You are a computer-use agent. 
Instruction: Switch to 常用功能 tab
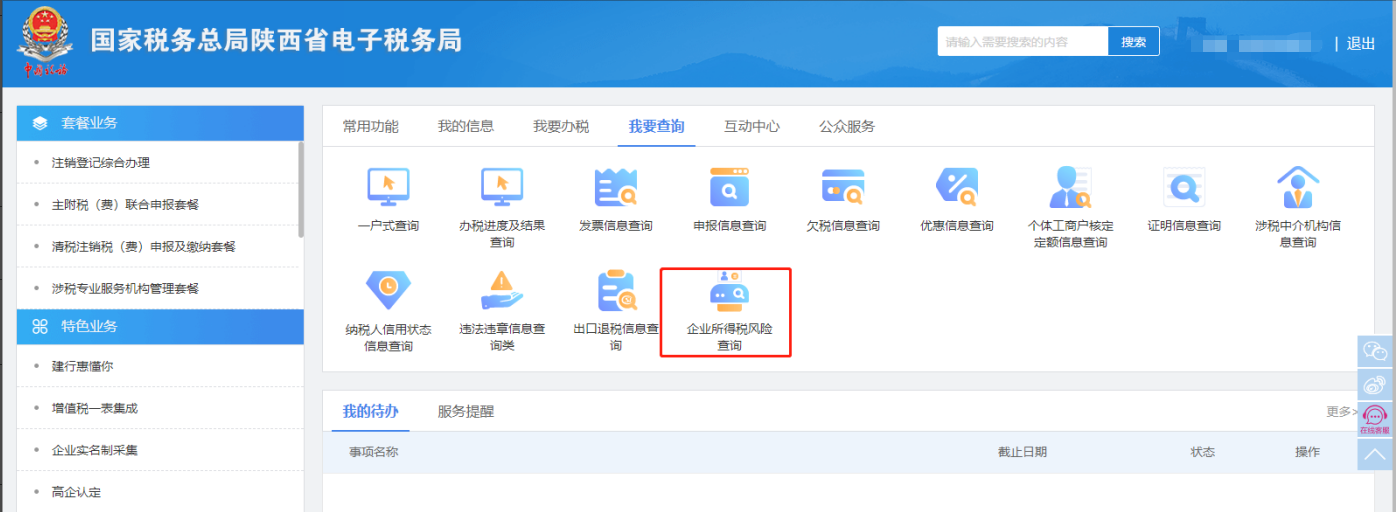pyautogui.click(x=370, y=126)
